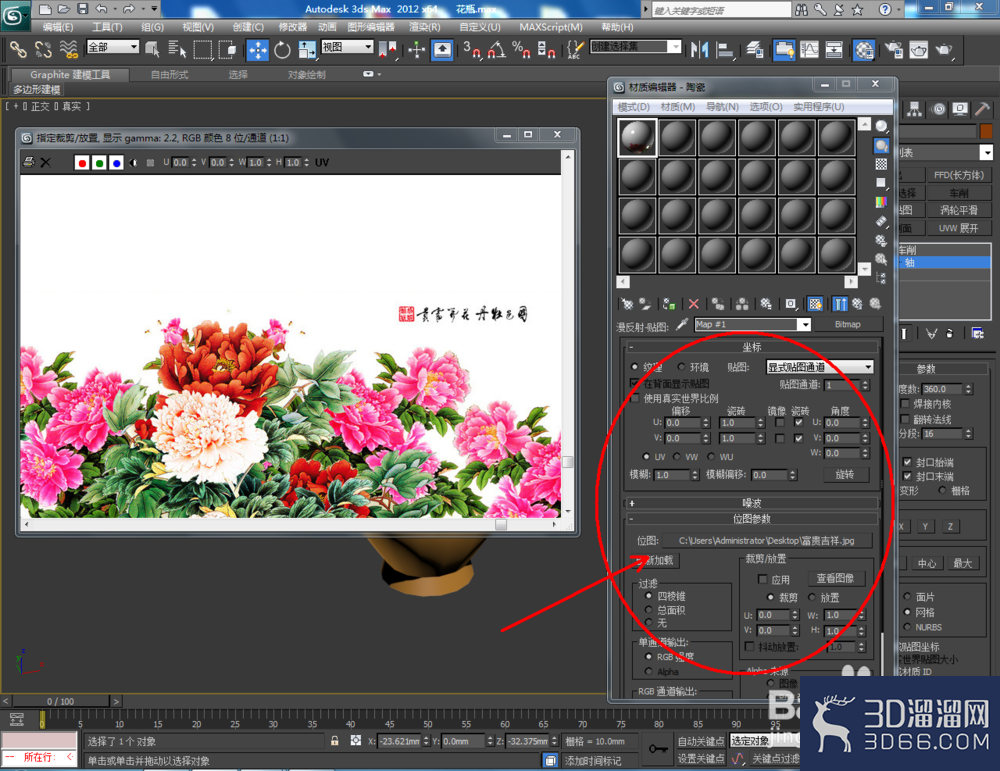Choose the Rectangular Selection Region tool
The image size is (1000, 771).
[202, 50]
